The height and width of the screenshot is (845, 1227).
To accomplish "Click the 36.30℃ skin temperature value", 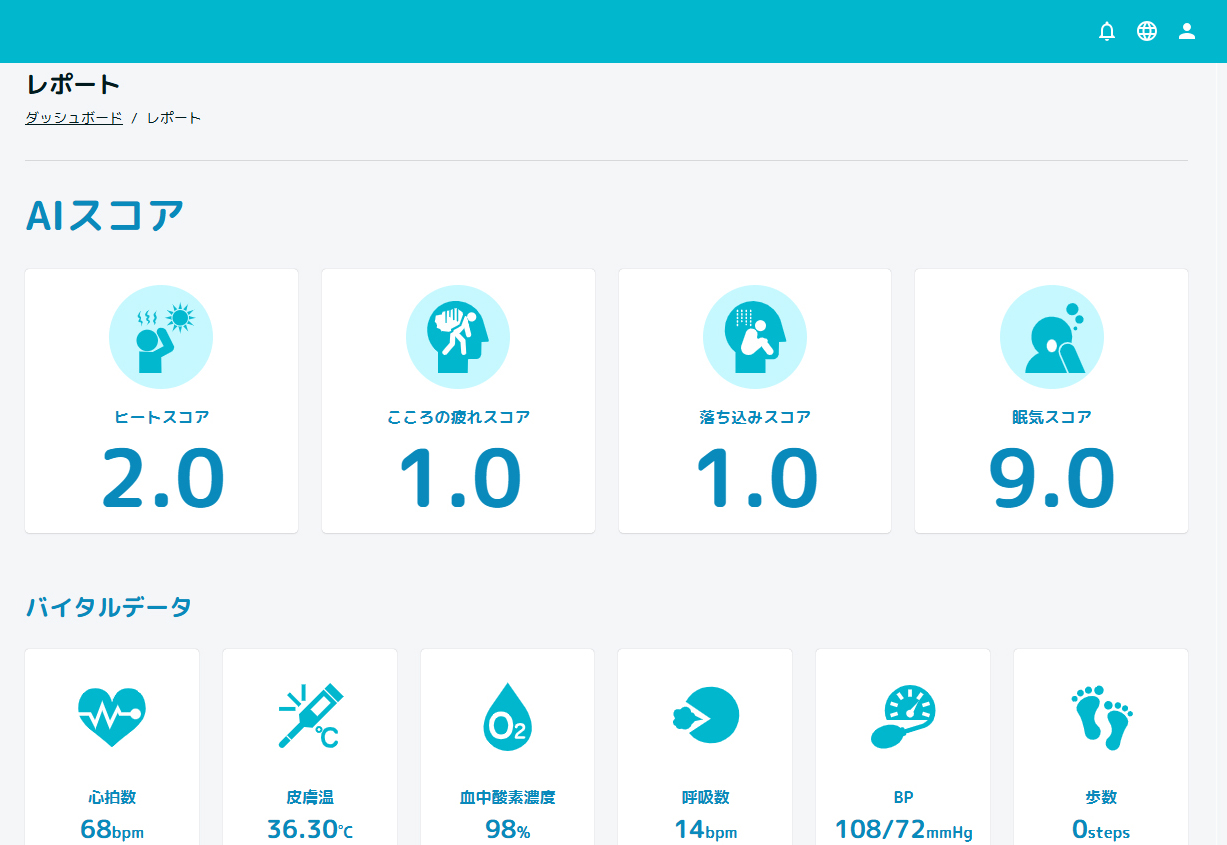I will (x=310, y=829).
